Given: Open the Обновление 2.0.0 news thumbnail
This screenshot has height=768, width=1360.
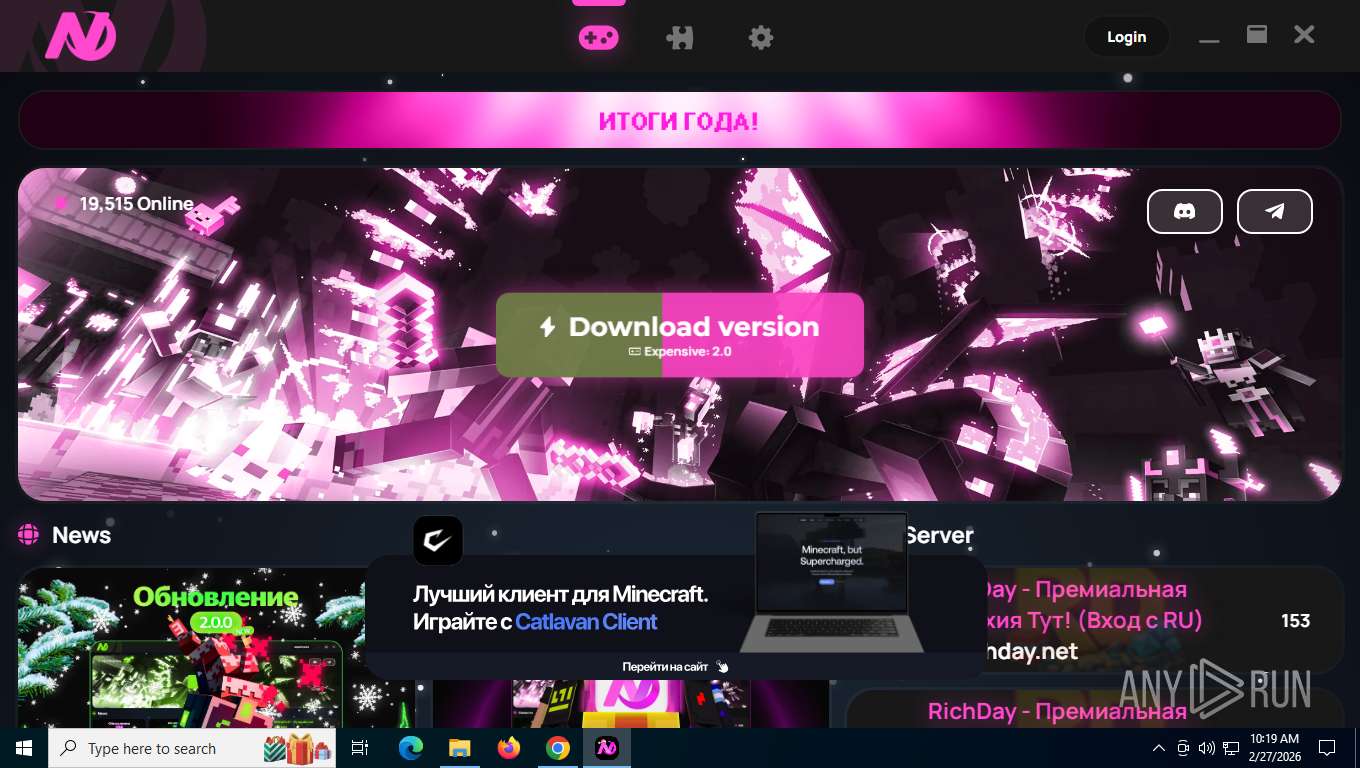Looking at the screenshot, I should click(x=215, y=648).
